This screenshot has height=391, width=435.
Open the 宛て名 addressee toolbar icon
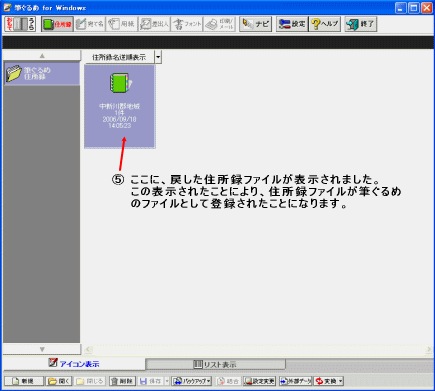point(90,24)
